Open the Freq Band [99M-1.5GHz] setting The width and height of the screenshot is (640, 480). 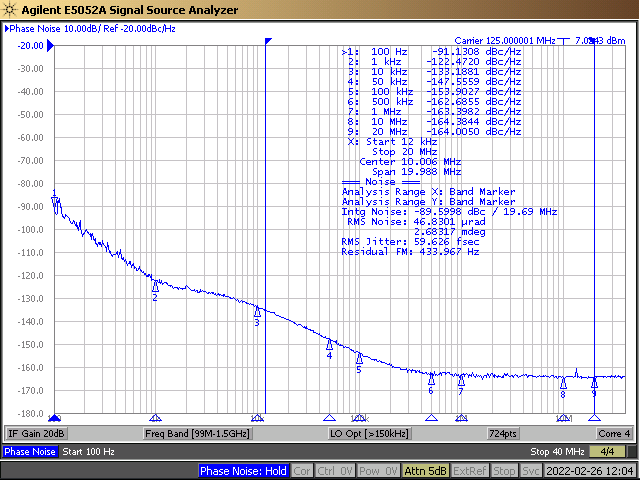pyautogui.click(x=197, y=434)
